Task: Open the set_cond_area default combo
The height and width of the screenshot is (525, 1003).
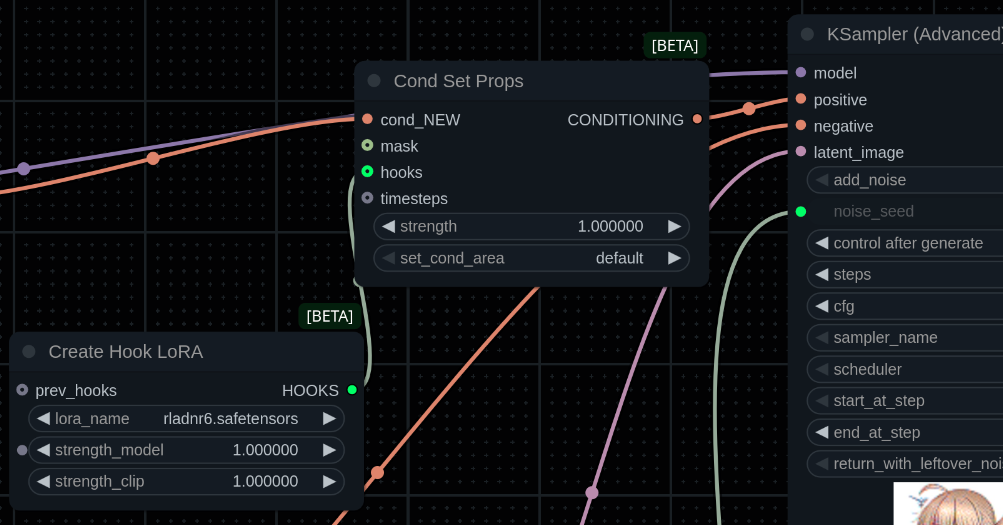Action: [x=532, y=258]
